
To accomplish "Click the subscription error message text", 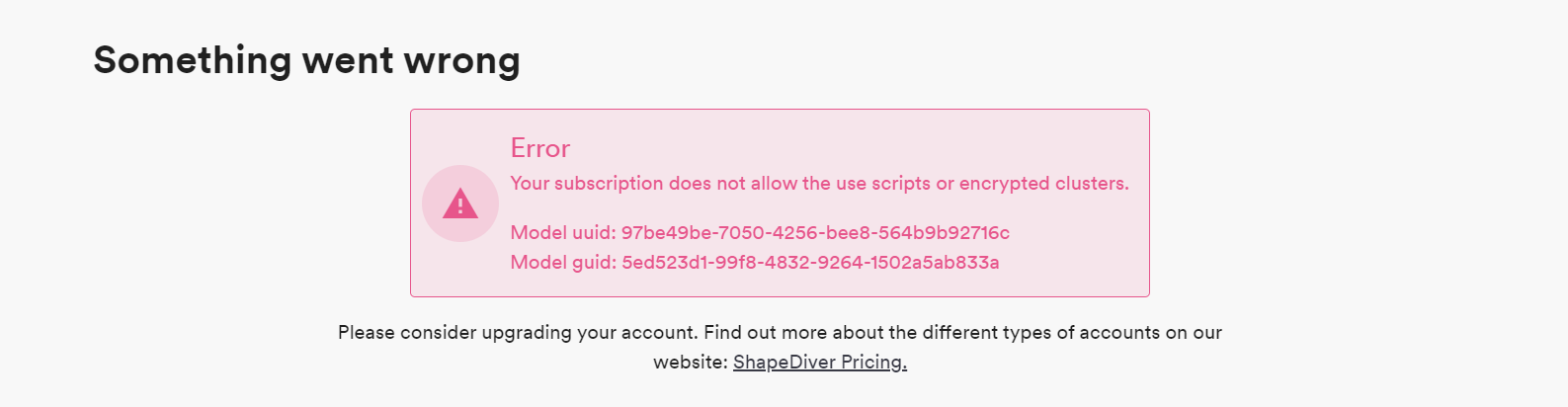I will click(818, 183).
